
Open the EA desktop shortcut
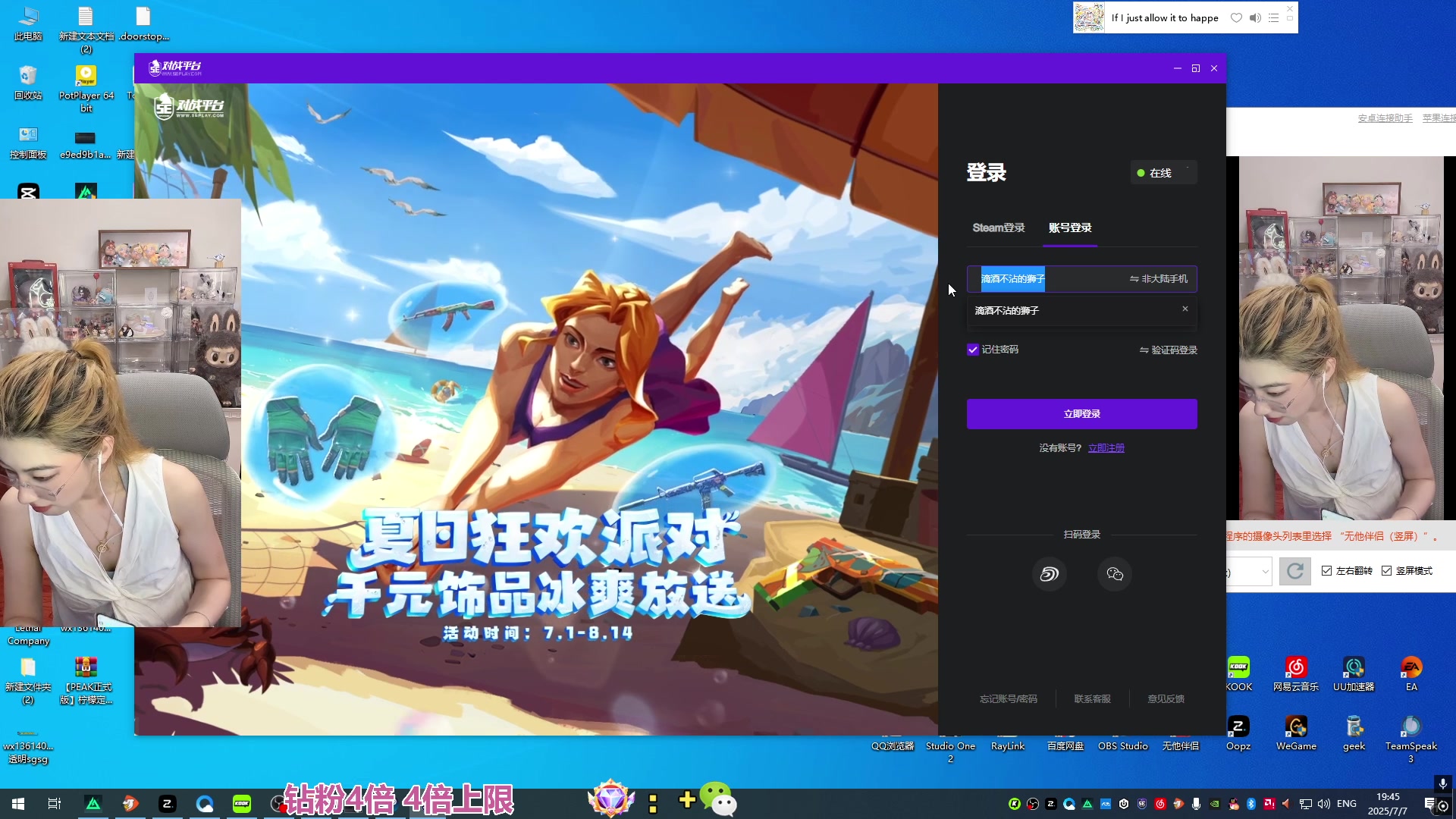[x=1411, y=673]
